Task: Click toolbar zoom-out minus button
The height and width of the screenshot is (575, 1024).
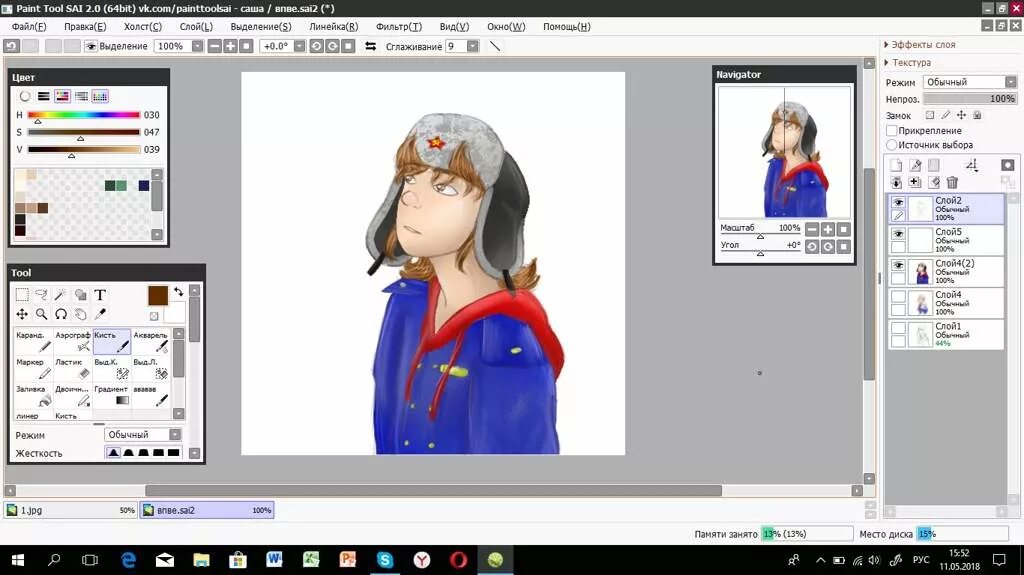Action: (x=214, y=46)
